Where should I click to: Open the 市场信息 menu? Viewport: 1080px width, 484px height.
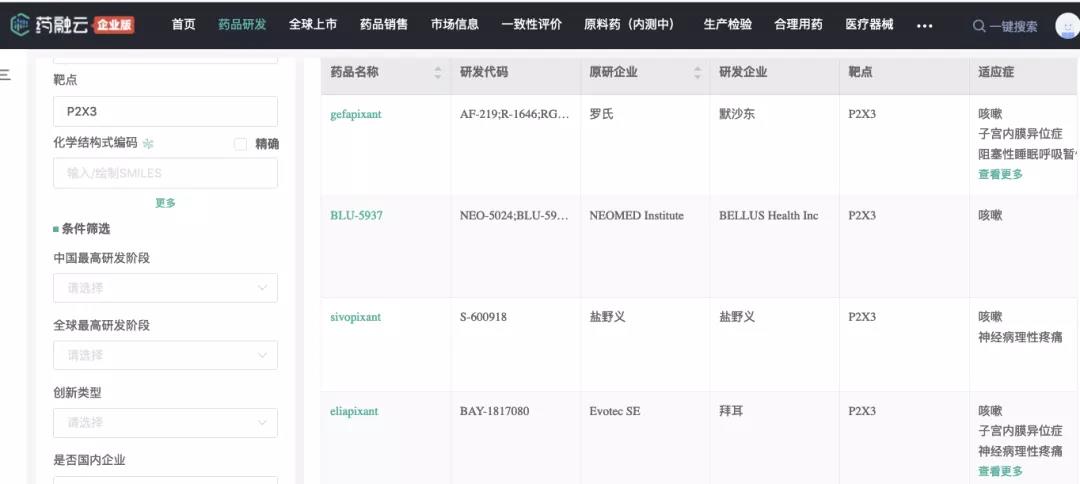pos(455,25)
